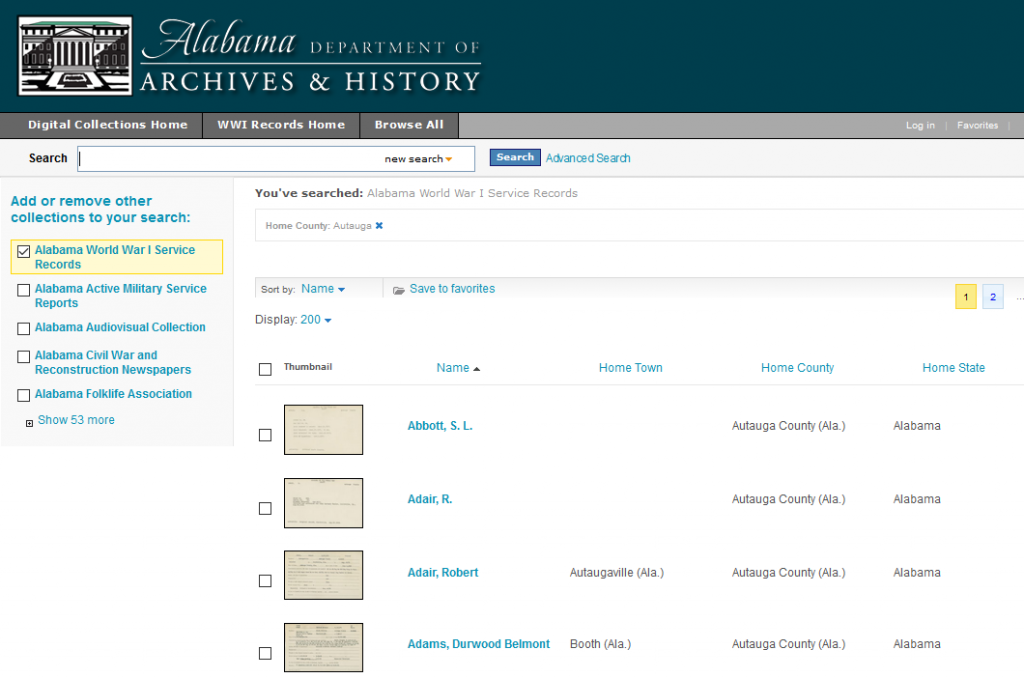Open the Display 200 dropdown

tap(316, 319)
